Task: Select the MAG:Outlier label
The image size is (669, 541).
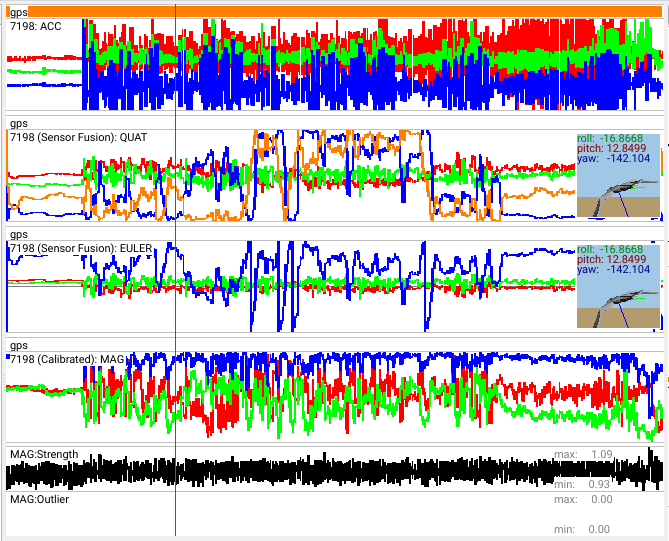Action: [39, 499]
